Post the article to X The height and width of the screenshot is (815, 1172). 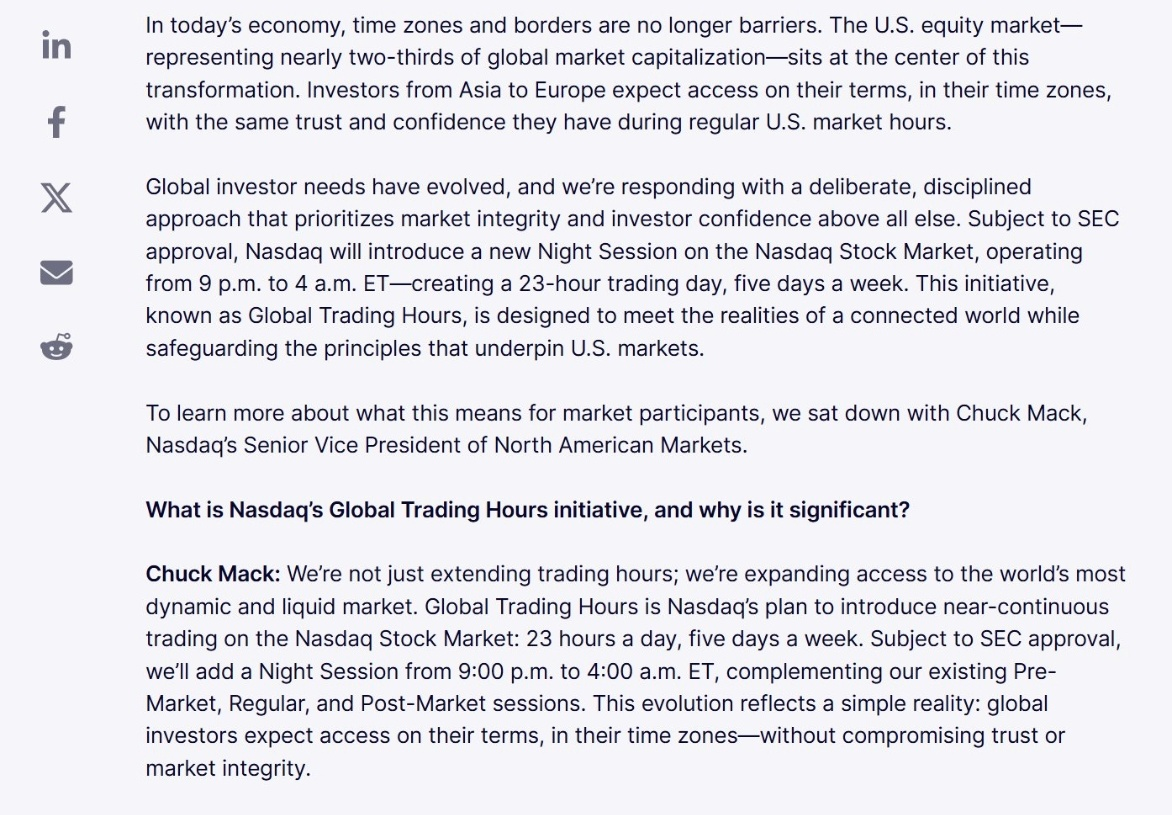coord(56,197)
